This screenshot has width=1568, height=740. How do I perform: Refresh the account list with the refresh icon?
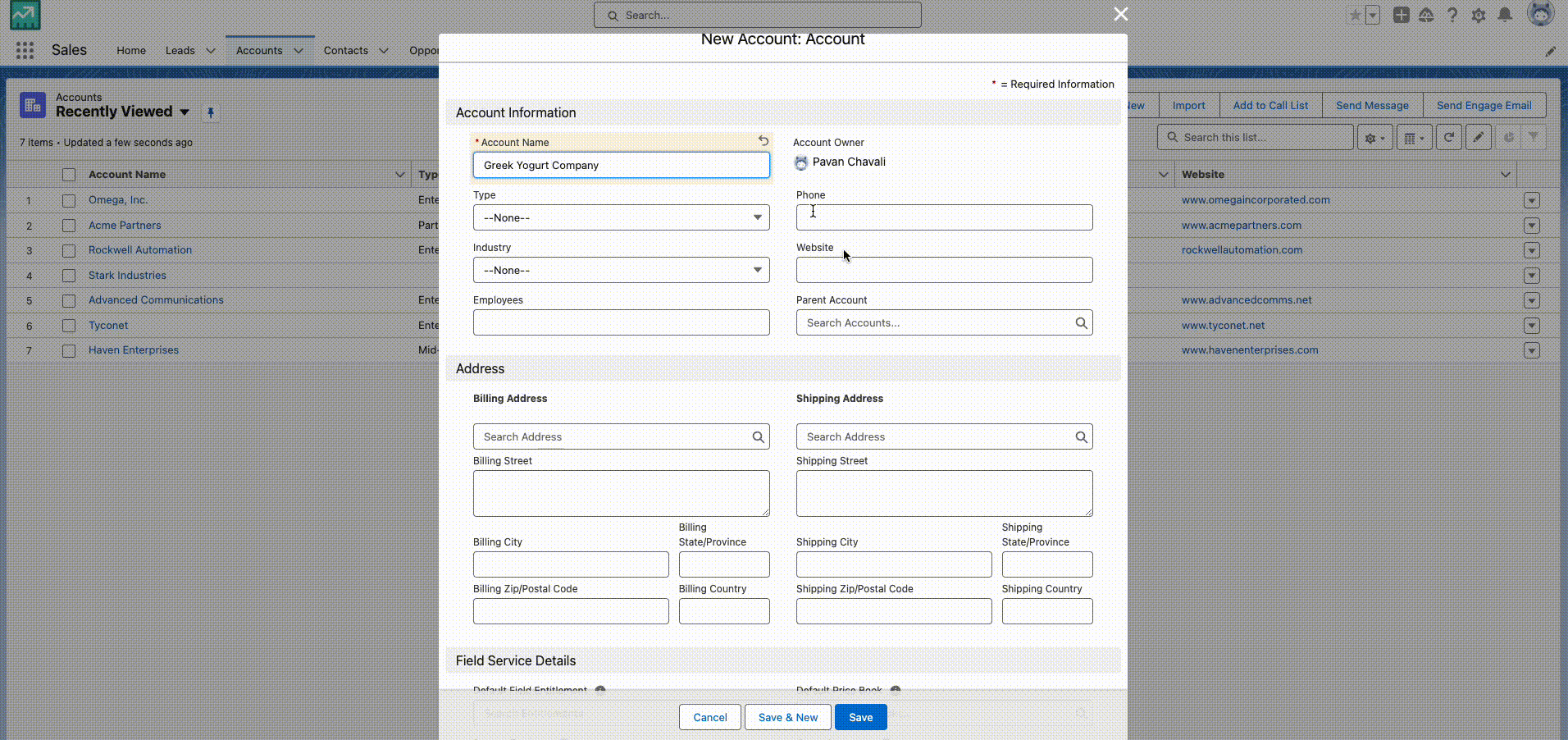tap(1449, 137)
